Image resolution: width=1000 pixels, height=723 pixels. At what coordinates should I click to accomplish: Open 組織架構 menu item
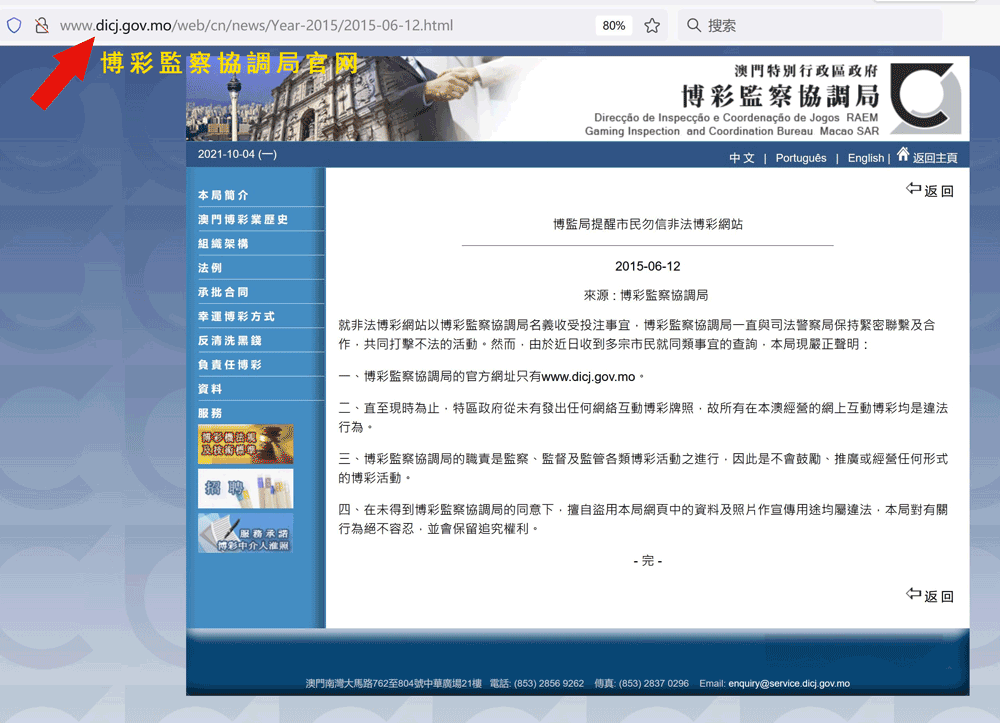[223, 244]
